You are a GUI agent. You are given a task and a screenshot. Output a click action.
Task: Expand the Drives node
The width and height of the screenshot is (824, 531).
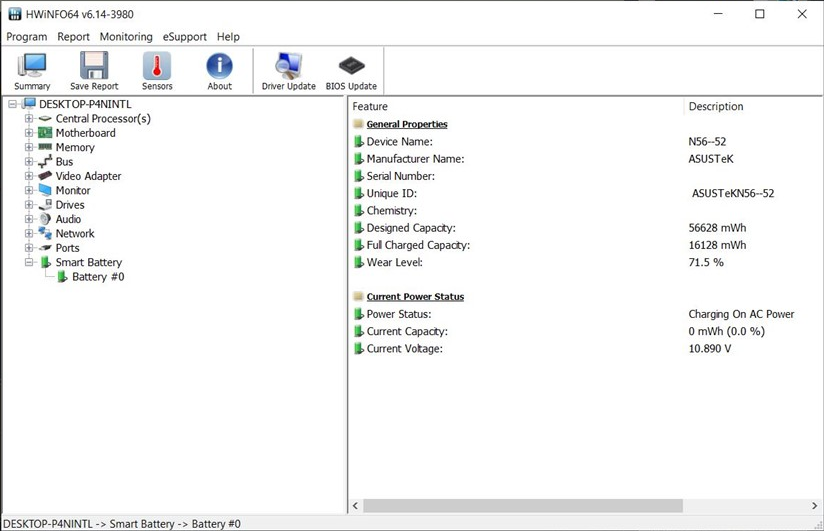click(x=29, y=205)
